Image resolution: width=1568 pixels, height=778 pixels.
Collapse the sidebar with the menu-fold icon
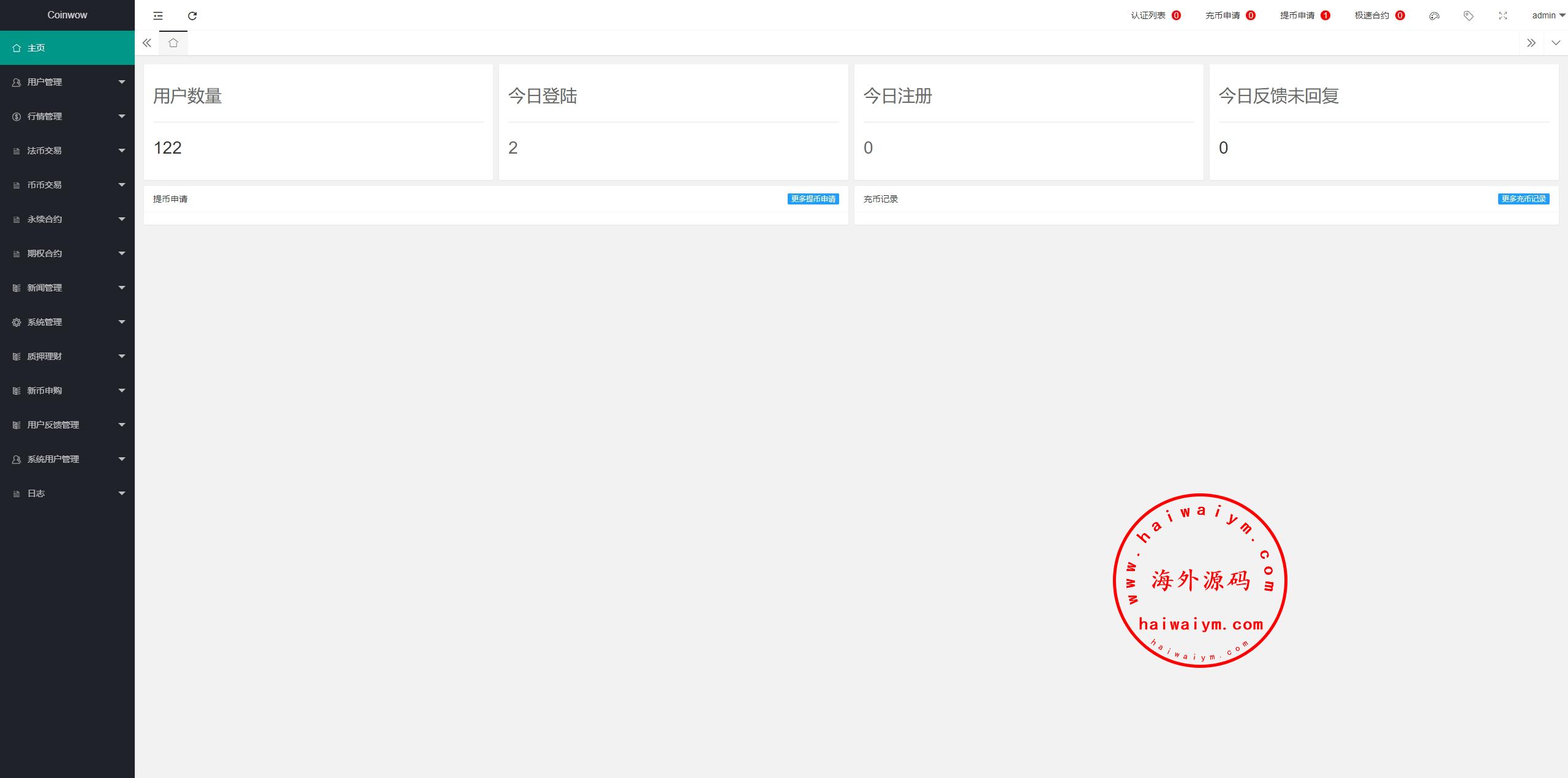tap(158, 16)
